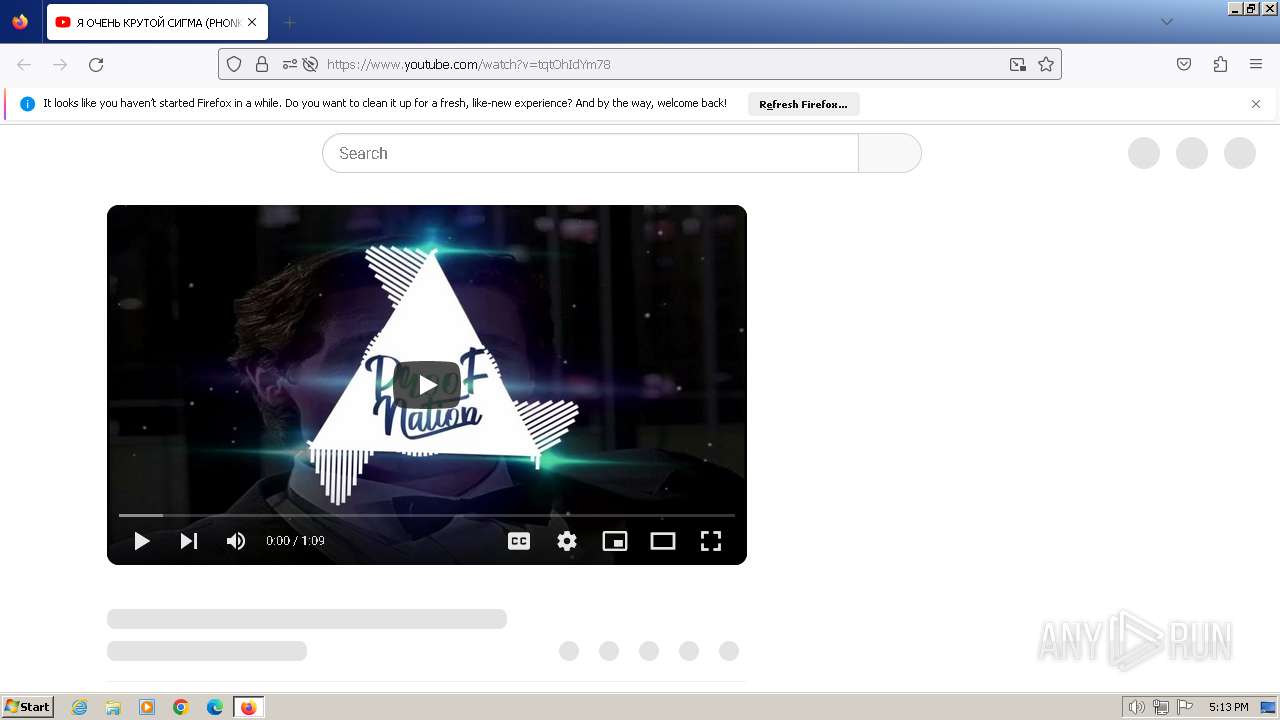The width and height of the screenshot is (1280, 720).
Task: Open network tray icon
Action: 1161,707
